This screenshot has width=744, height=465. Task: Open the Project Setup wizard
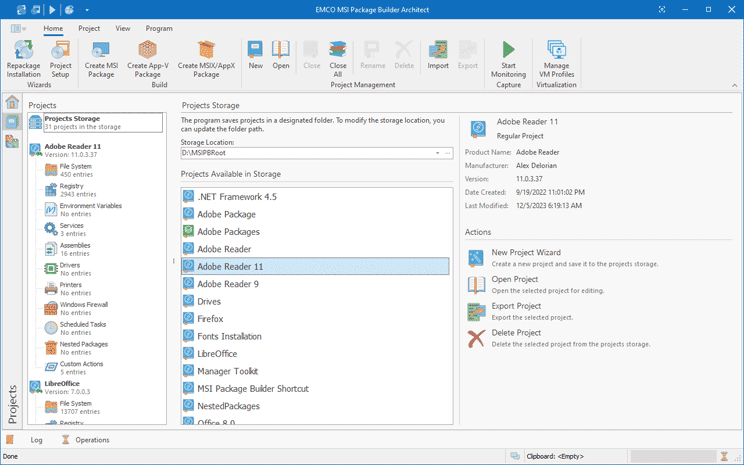(x=60, y=59)
